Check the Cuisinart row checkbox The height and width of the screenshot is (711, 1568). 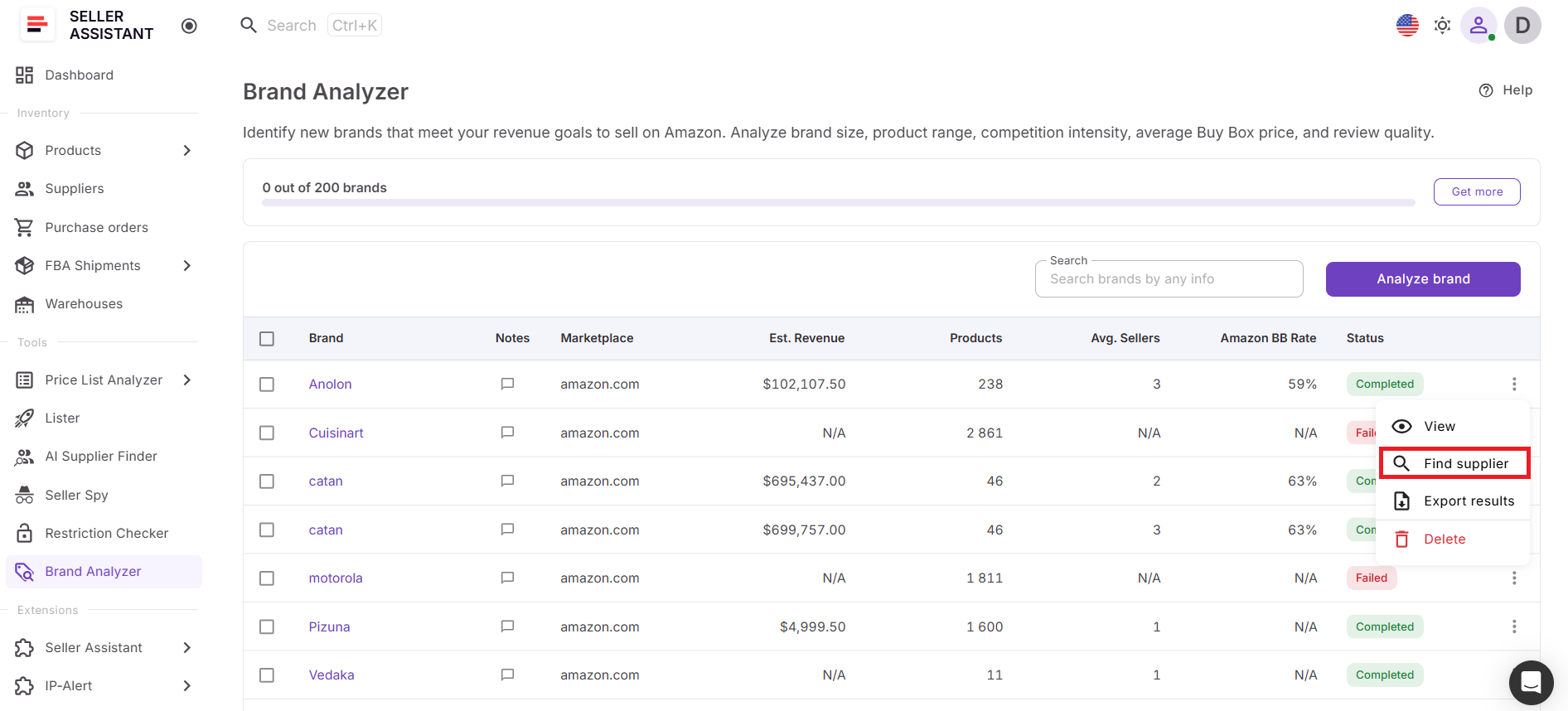click(x=267, y=433)
